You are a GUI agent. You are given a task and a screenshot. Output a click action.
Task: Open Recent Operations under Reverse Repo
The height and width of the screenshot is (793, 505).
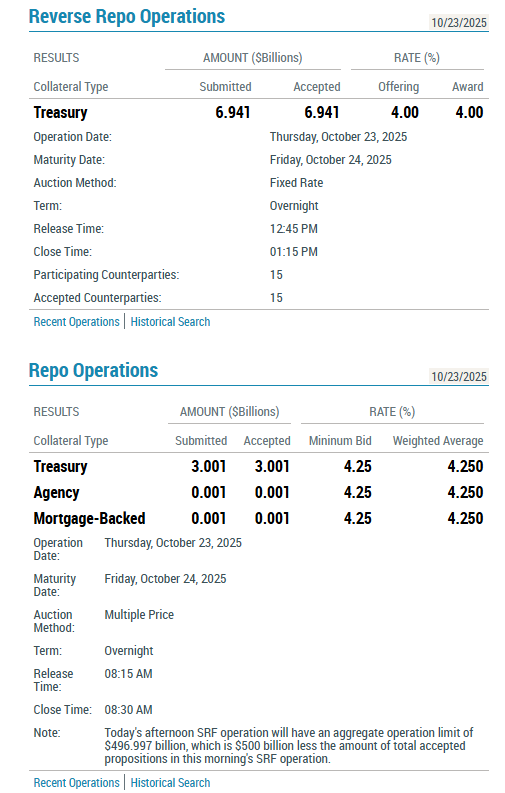(76, 322)
